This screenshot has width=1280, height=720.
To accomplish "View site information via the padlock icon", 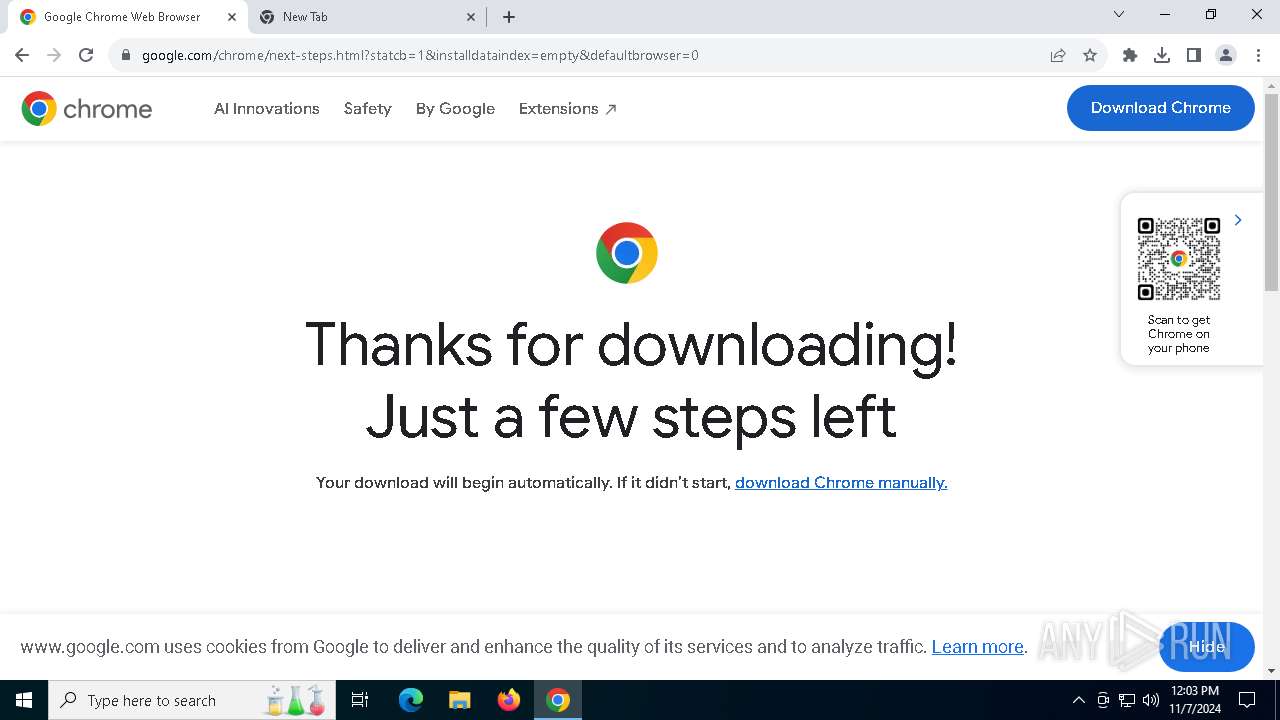I will point(126,55).
